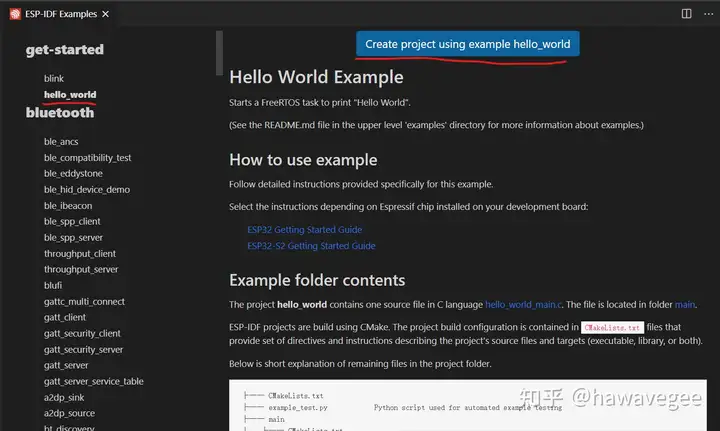Select the ESP-IDF Examples tab
The width and height of the screenshot is (720, 431).
(x=60, y=14)
